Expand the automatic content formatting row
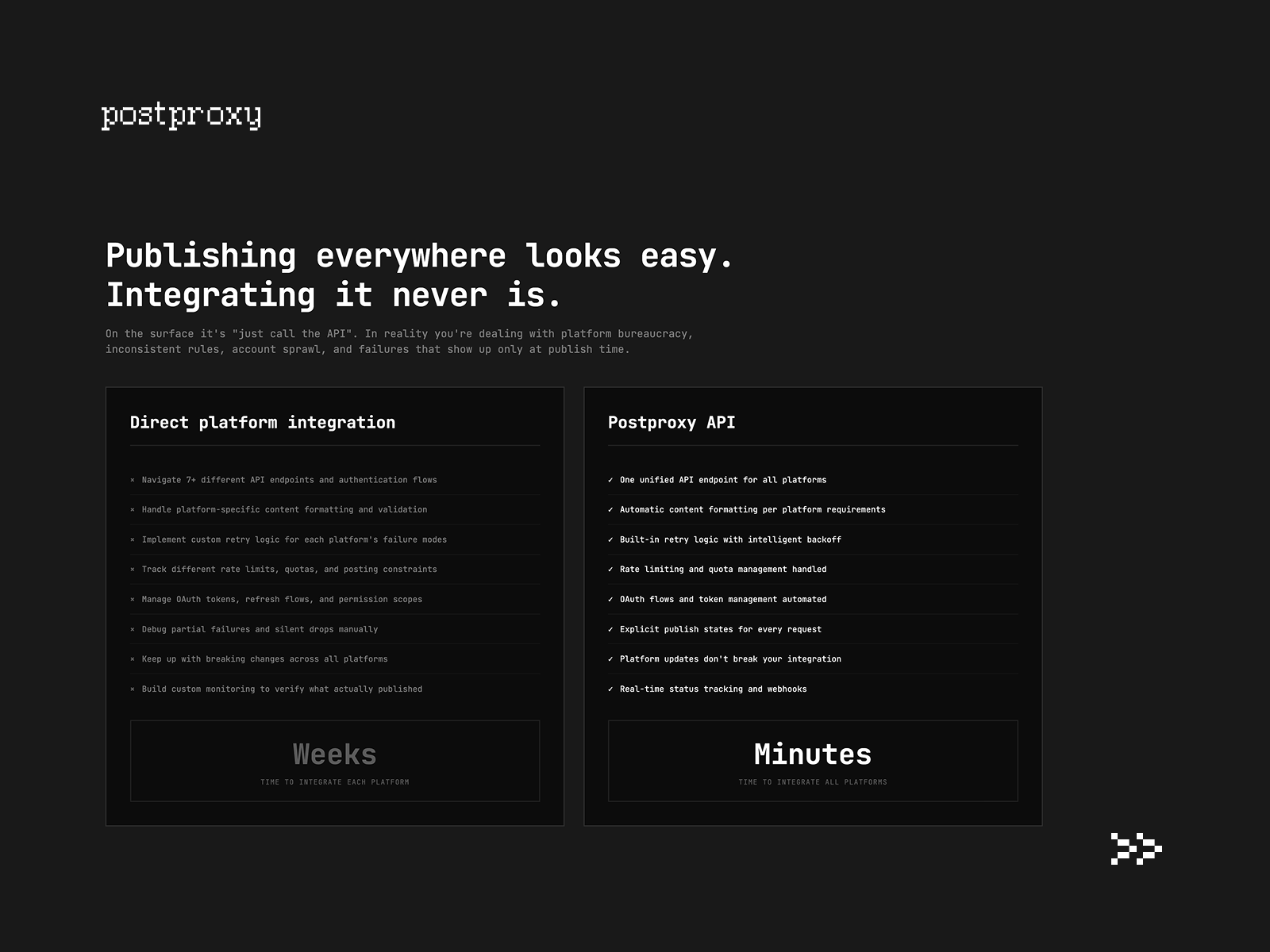The image size is (1270, 952). (x=752, y=509)
